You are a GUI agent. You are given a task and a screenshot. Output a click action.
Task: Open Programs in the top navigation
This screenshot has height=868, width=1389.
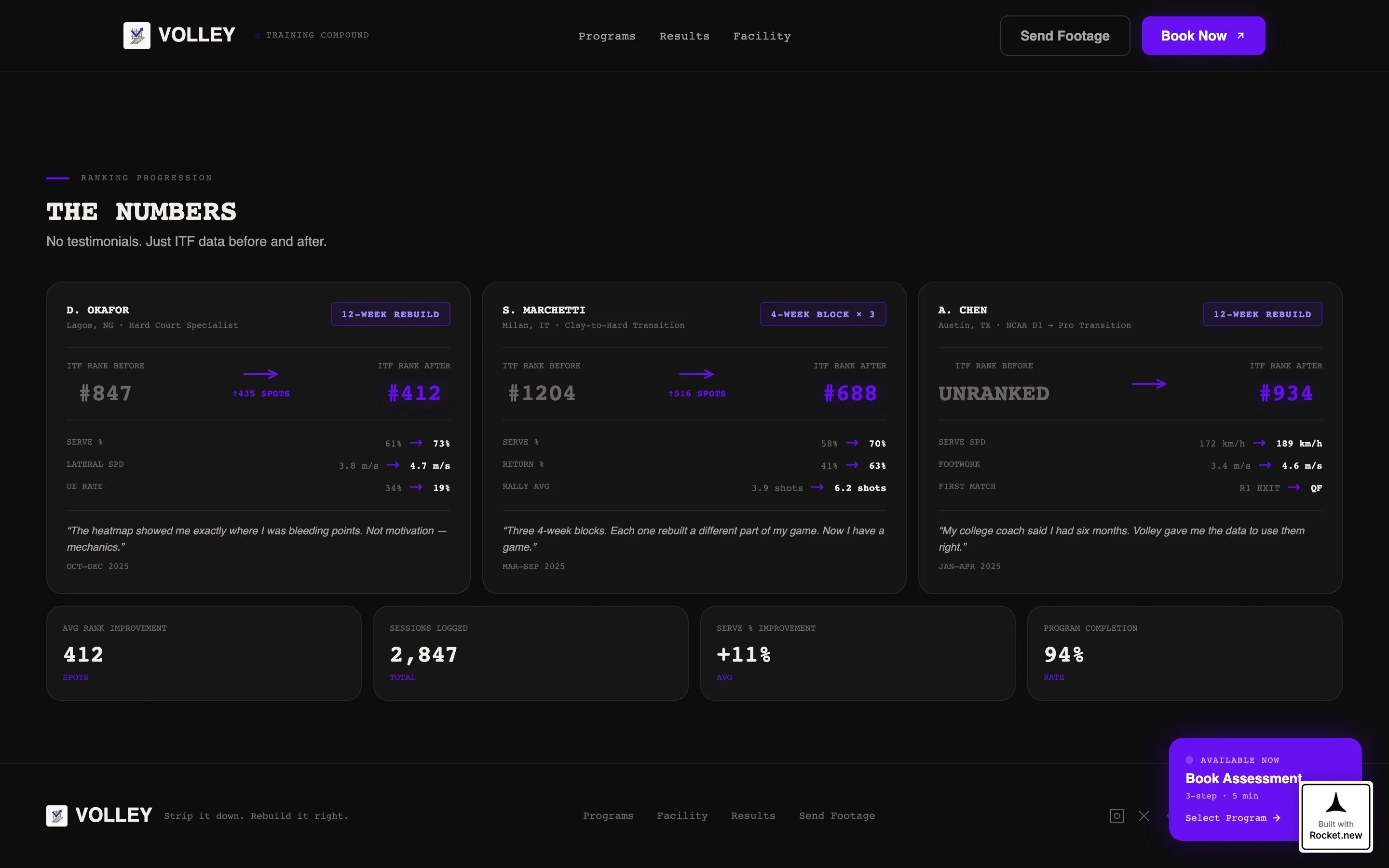click(607, 36)
